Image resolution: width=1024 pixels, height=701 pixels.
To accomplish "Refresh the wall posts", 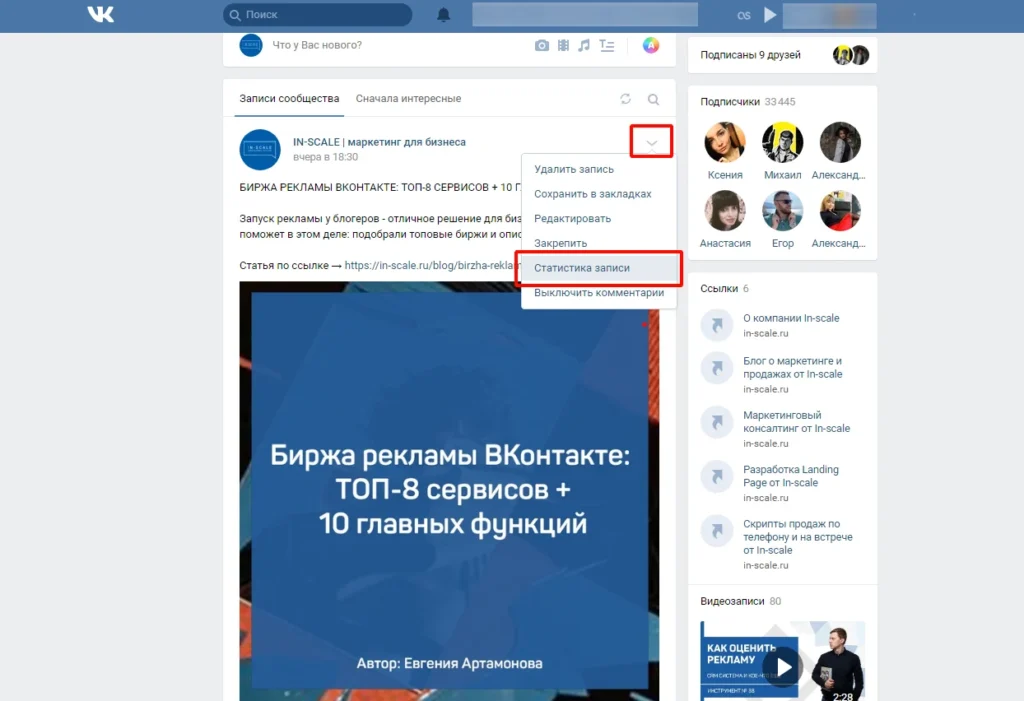I will [x=626, y=99].
